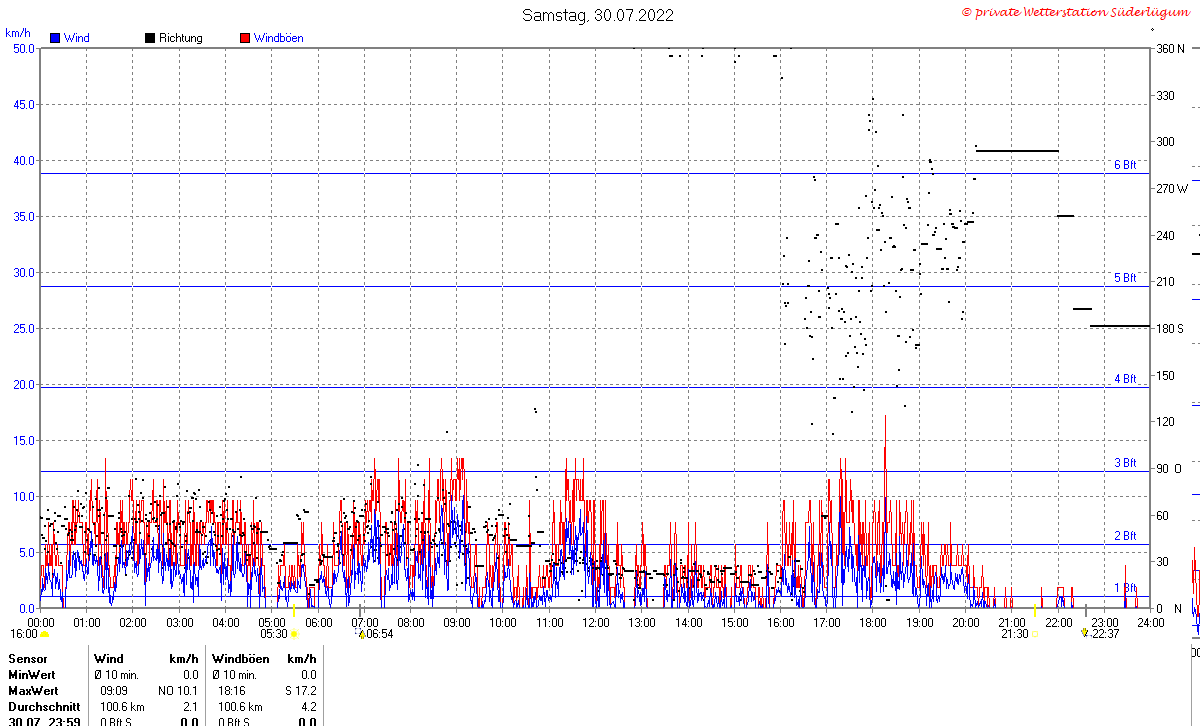Screen dimensions: 1200x726
Task: Click the long black direction line near 300
Action: (1018, 151)
